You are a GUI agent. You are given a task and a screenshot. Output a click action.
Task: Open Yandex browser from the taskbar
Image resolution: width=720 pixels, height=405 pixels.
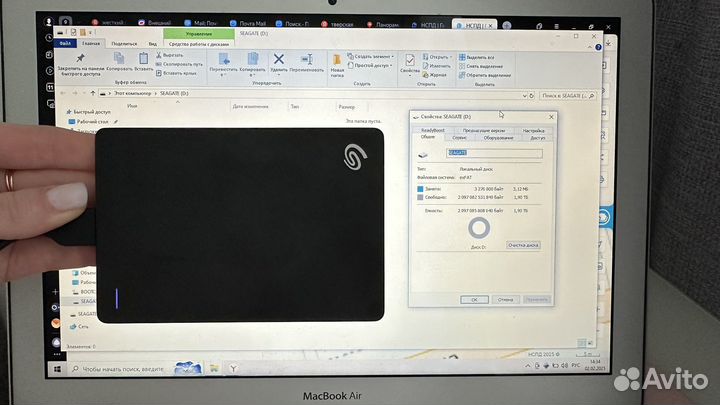click(x=233, y=368)
